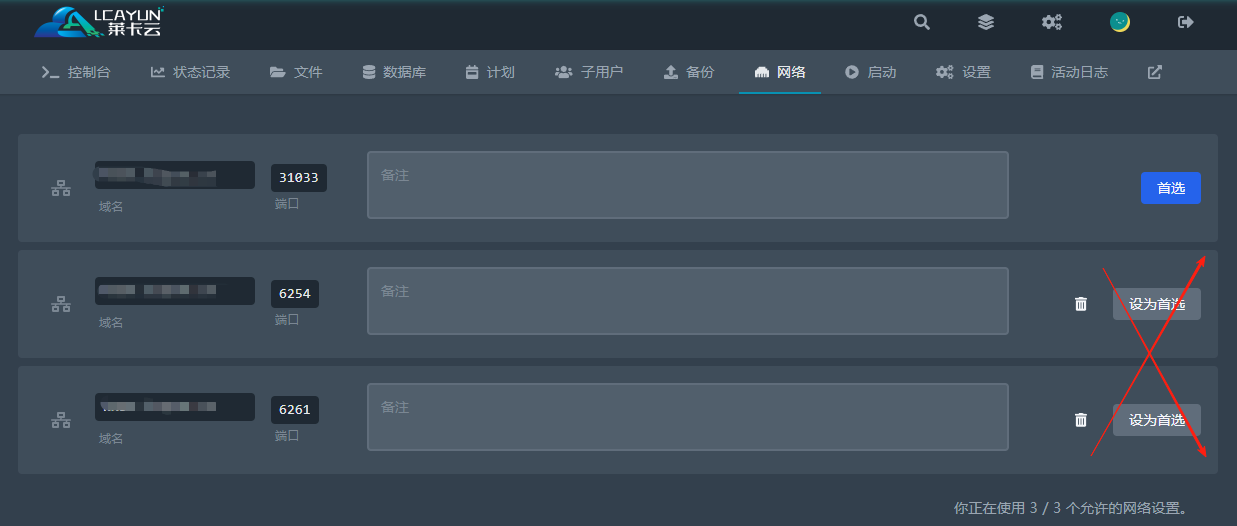
Task: Click port value 31033
Action: click(x=299, y=178)
